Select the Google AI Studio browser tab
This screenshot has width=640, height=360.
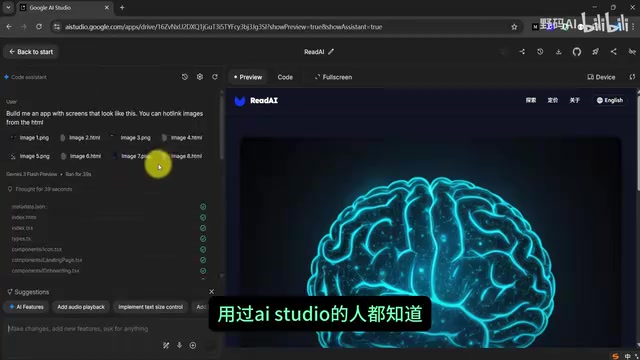click(x=65, y=7)
